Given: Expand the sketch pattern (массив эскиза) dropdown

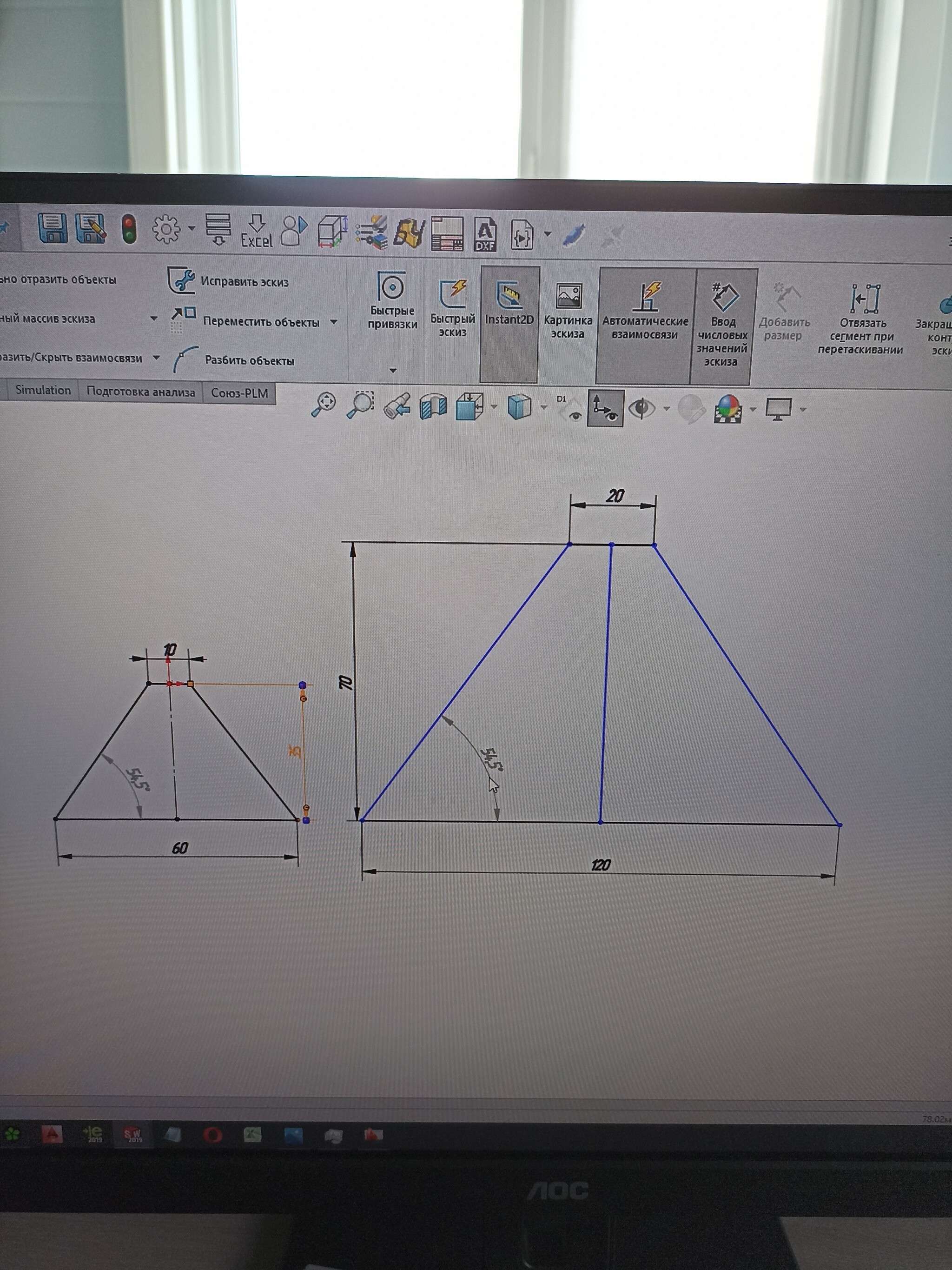Looking at the screenshot, I should click(154, 318).
